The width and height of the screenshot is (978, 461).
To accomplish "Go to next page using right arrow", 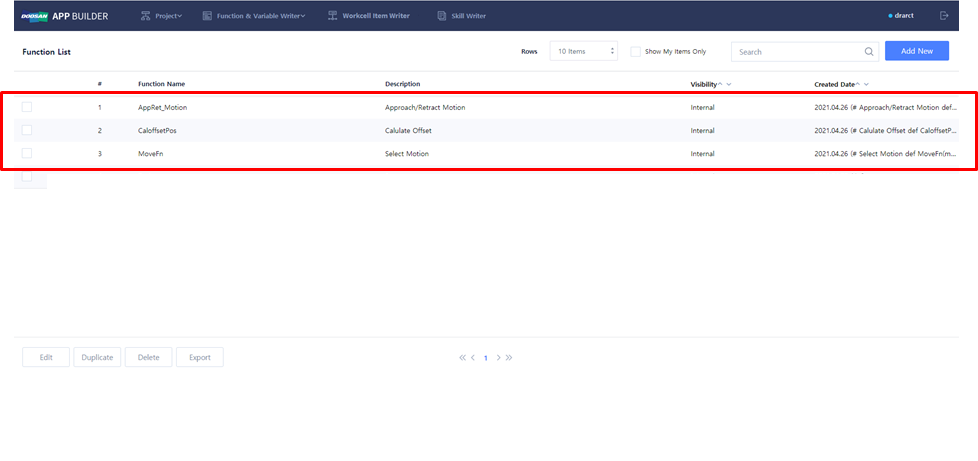I will tap(498, 357).
